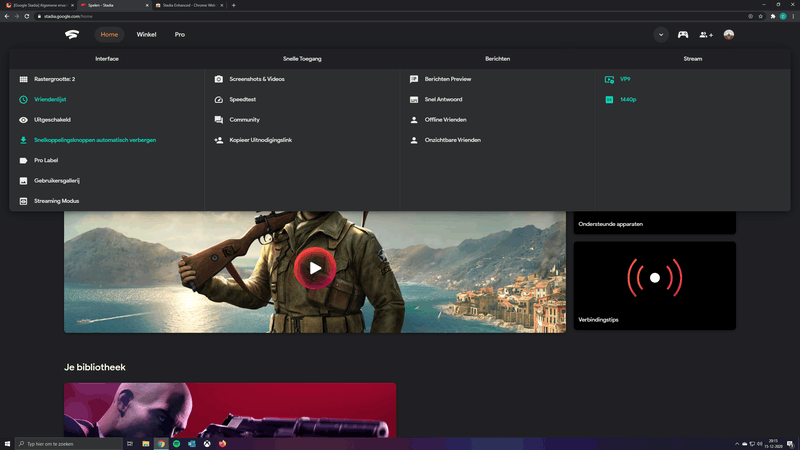The image size is (800, 450).
Task: Open Screenshots & Videos gallery
Action: pyautogui.click(x=256, y=79)
